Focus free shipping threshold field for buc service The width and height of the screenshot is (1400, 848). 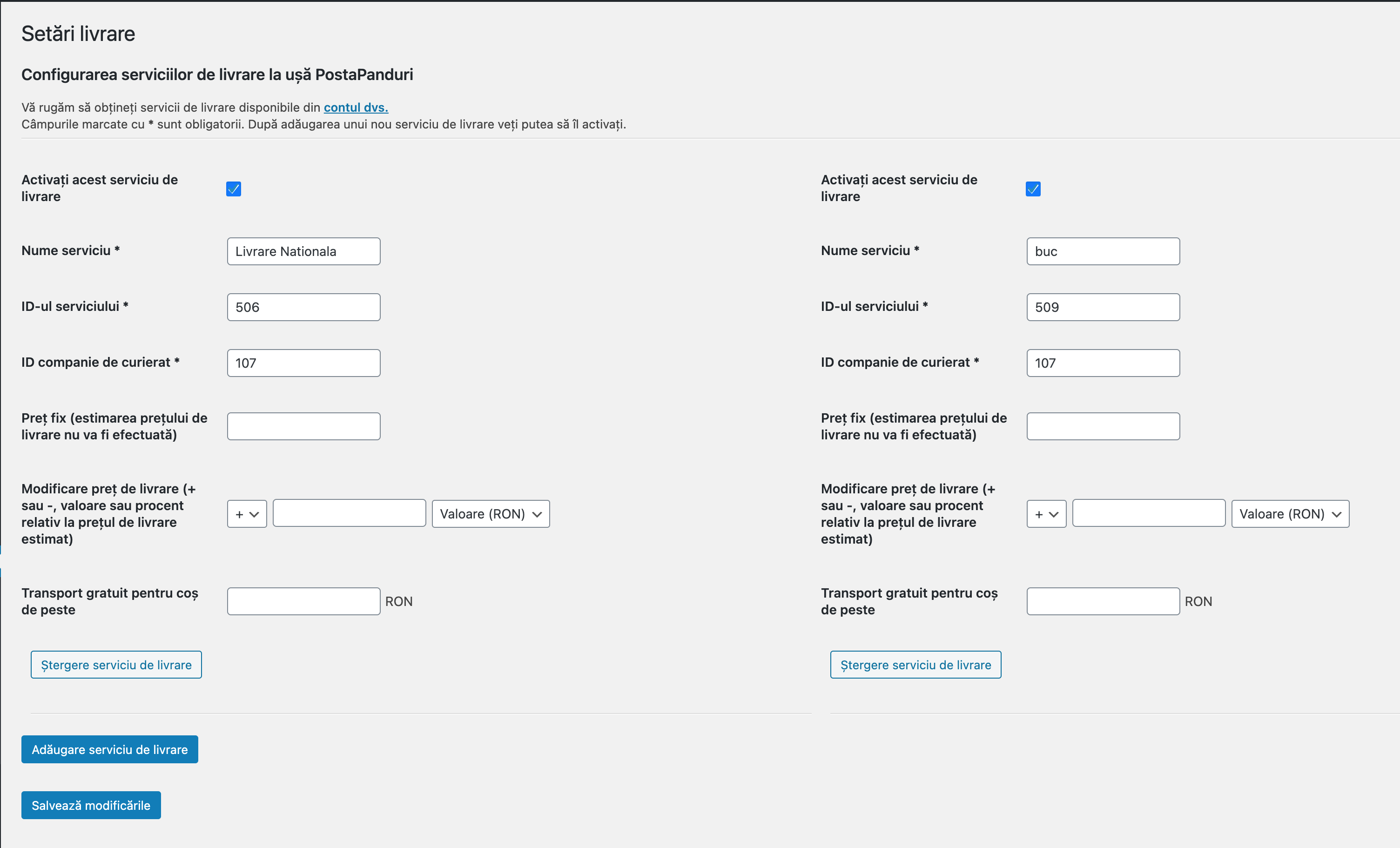point(1103,601)
